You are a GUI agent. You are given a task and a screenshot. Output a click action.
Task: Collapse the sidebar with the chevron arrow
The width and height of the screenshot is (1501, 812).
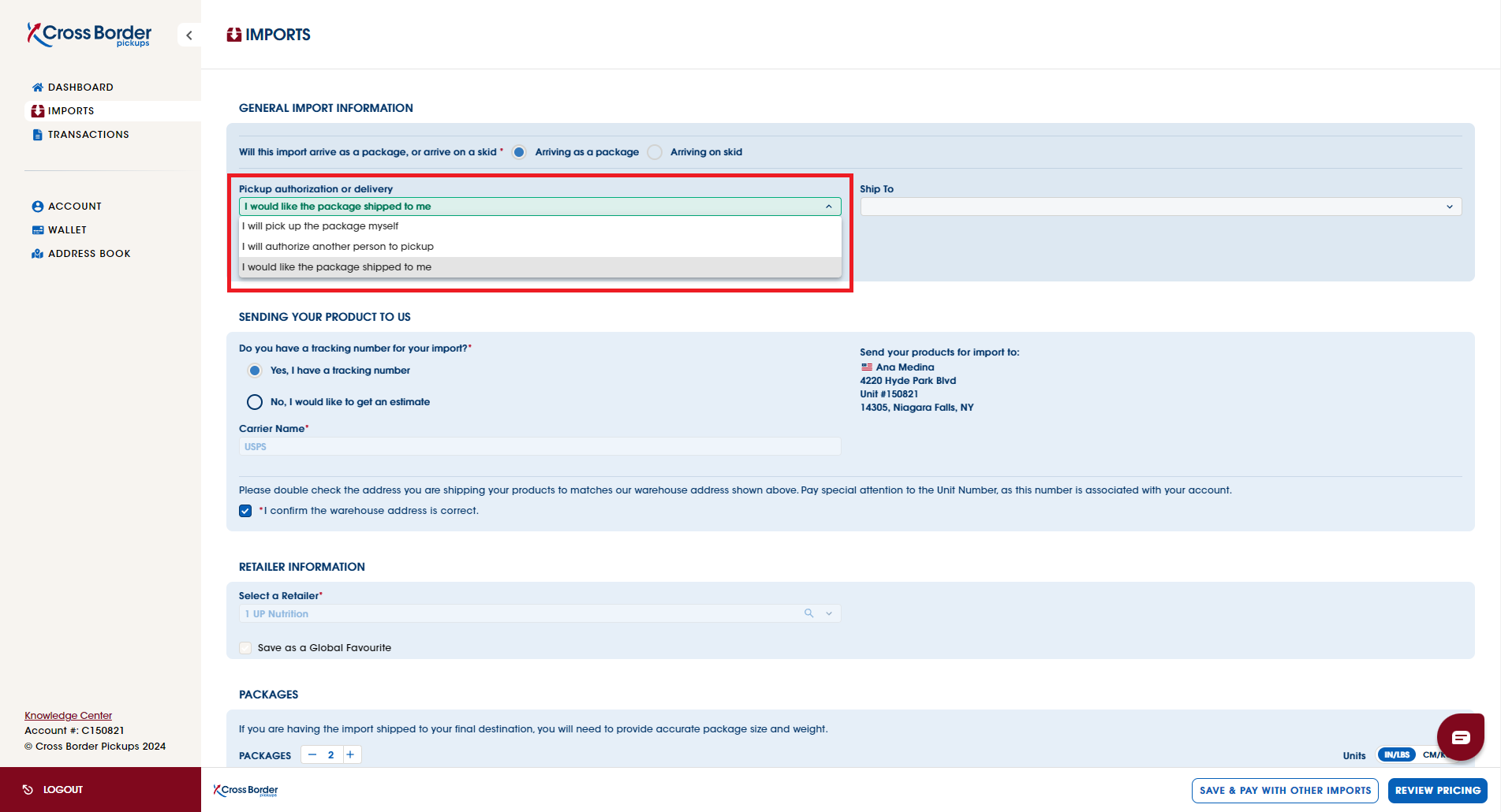click(x=189, y=35)
